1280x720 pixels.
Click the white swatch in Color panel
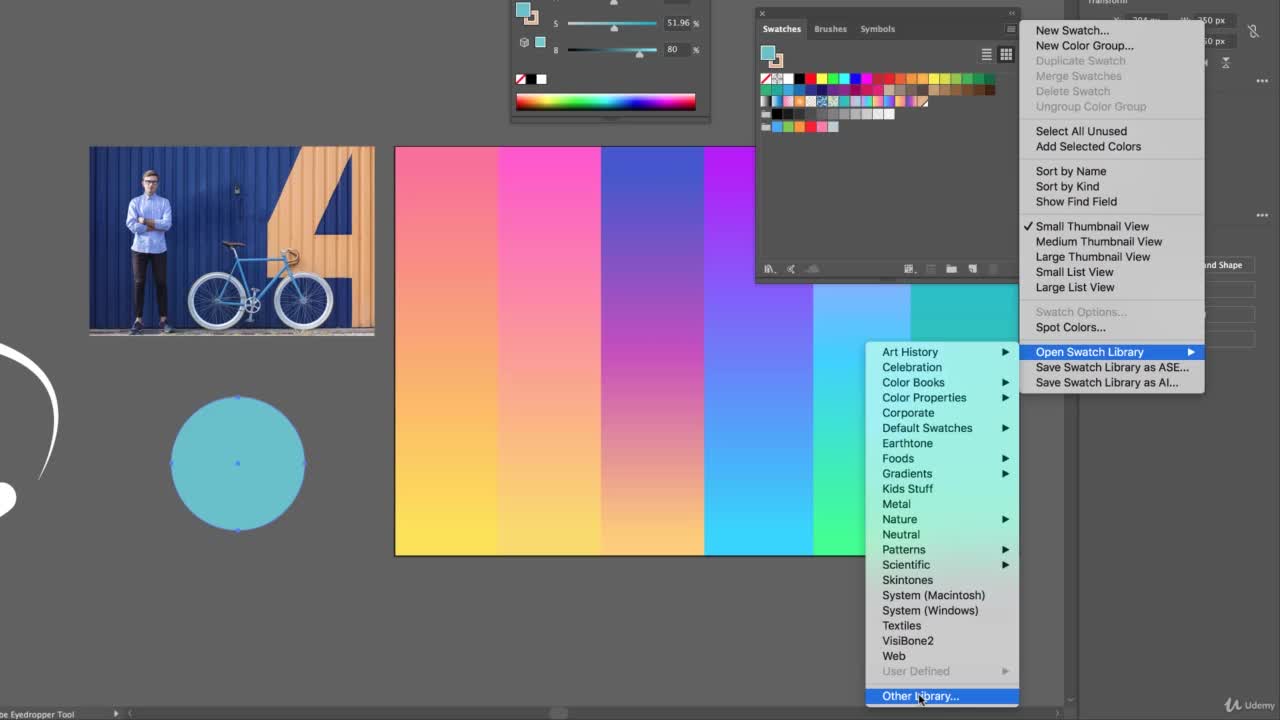pyautogui.click(x=542, y=79)
